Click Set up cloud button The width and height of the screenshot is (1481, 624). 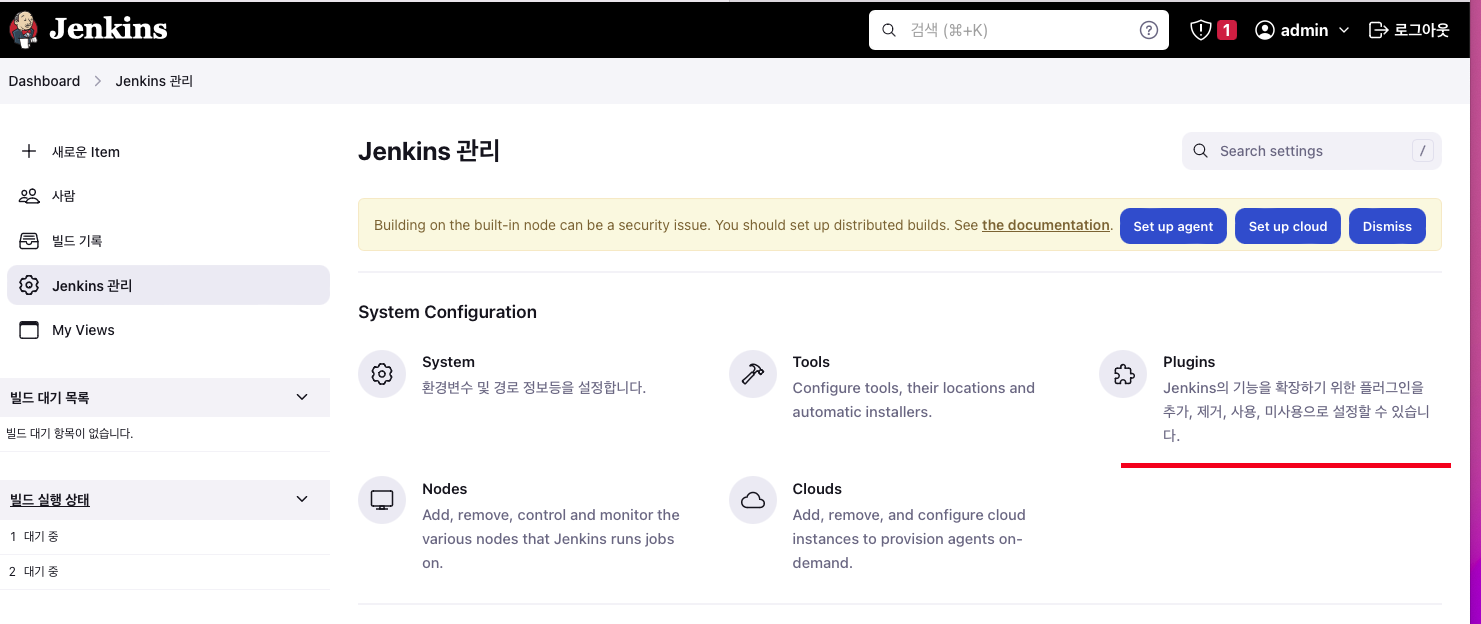pyautogui.click(x=1288, y=226)
